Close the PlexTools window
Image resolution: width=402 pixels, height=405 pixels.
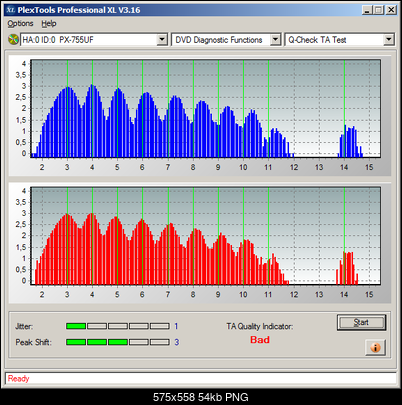(x=391, y=10)
